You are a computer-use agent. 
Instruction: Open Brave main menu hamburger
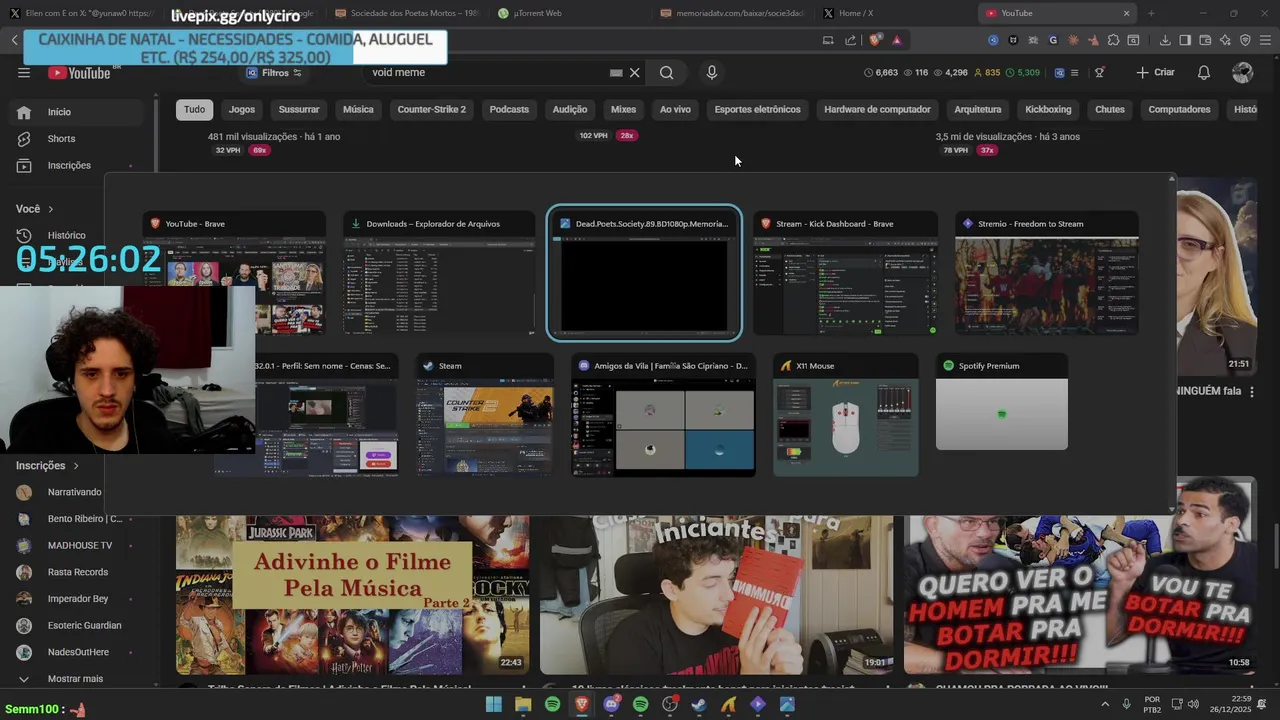[1265, 40]
